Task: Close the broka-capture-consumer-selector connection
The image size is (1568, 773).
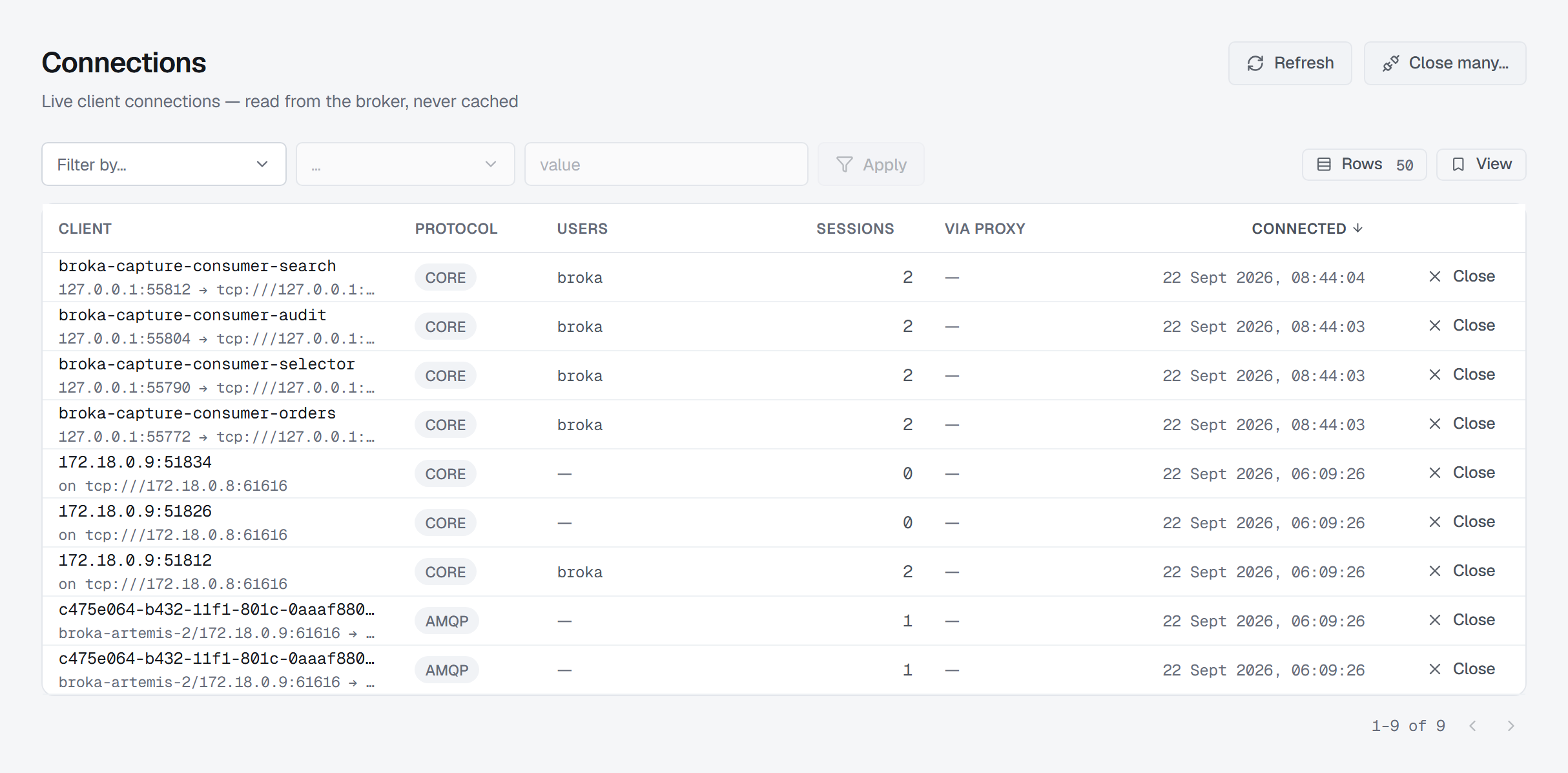Action: point(1462,375)
